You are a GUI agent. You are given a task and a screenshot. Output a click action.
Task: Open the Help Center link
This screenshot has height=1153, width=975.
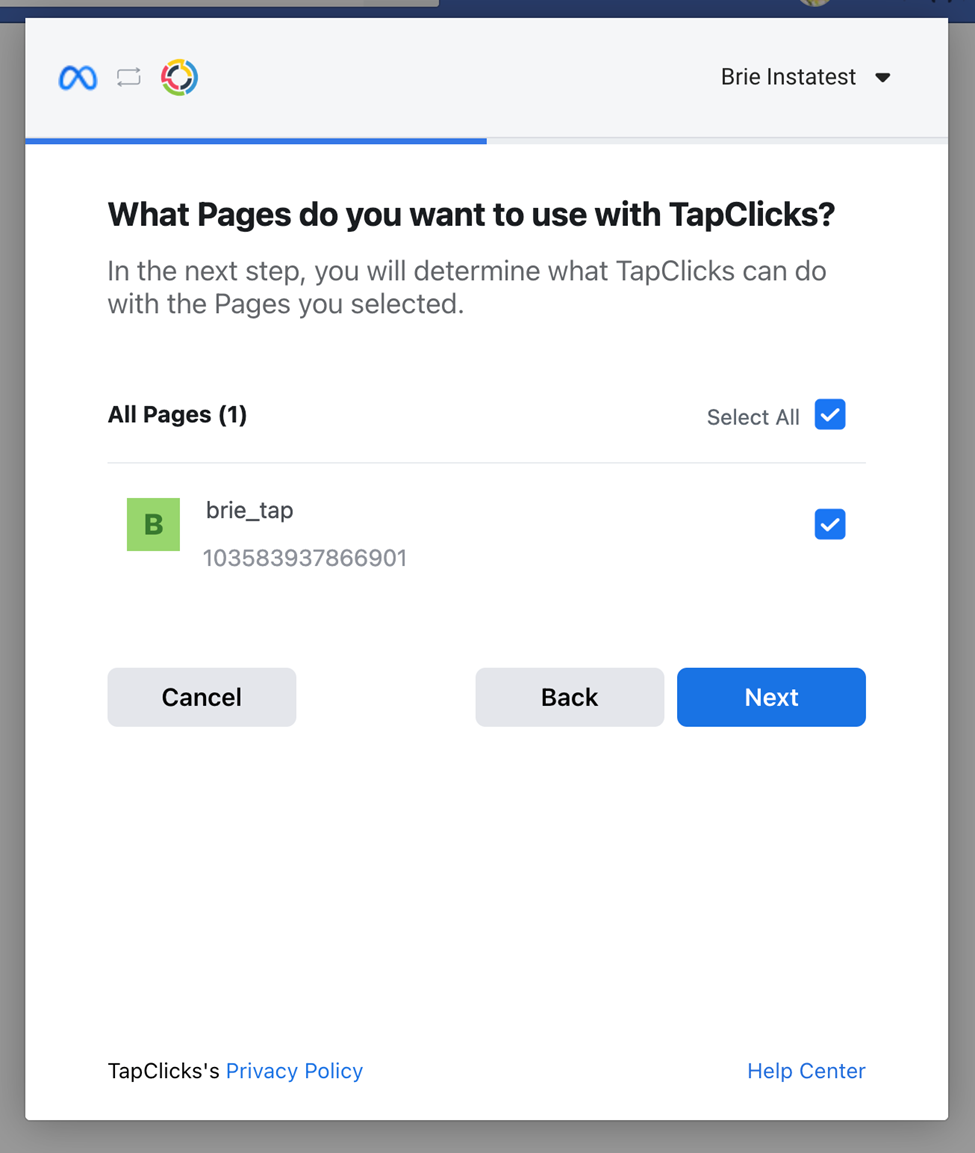pyautogui.click(x=806, y=1071)
